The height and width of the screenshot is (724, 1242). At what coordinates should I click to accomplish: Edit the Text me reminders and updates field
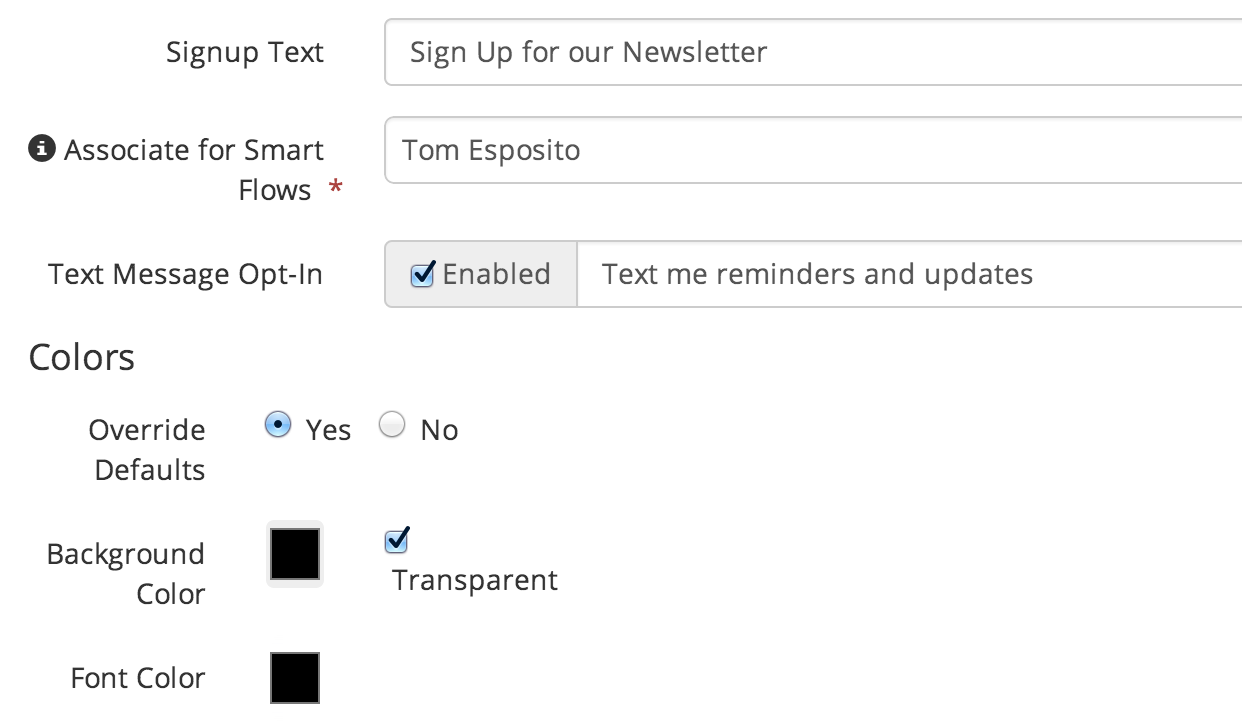tap(910, 274)
